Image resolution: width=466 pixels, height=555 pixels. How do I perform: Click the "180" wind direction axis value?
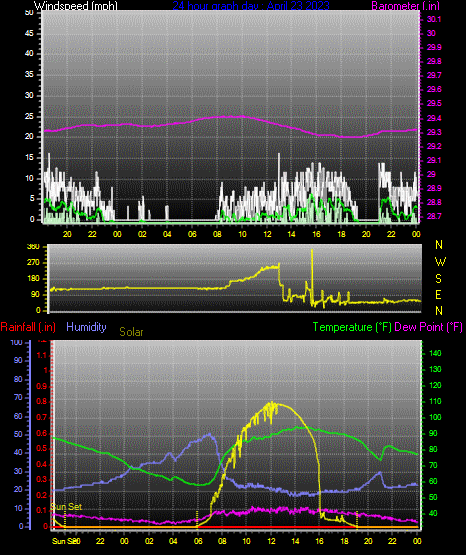tap(33, 279)
